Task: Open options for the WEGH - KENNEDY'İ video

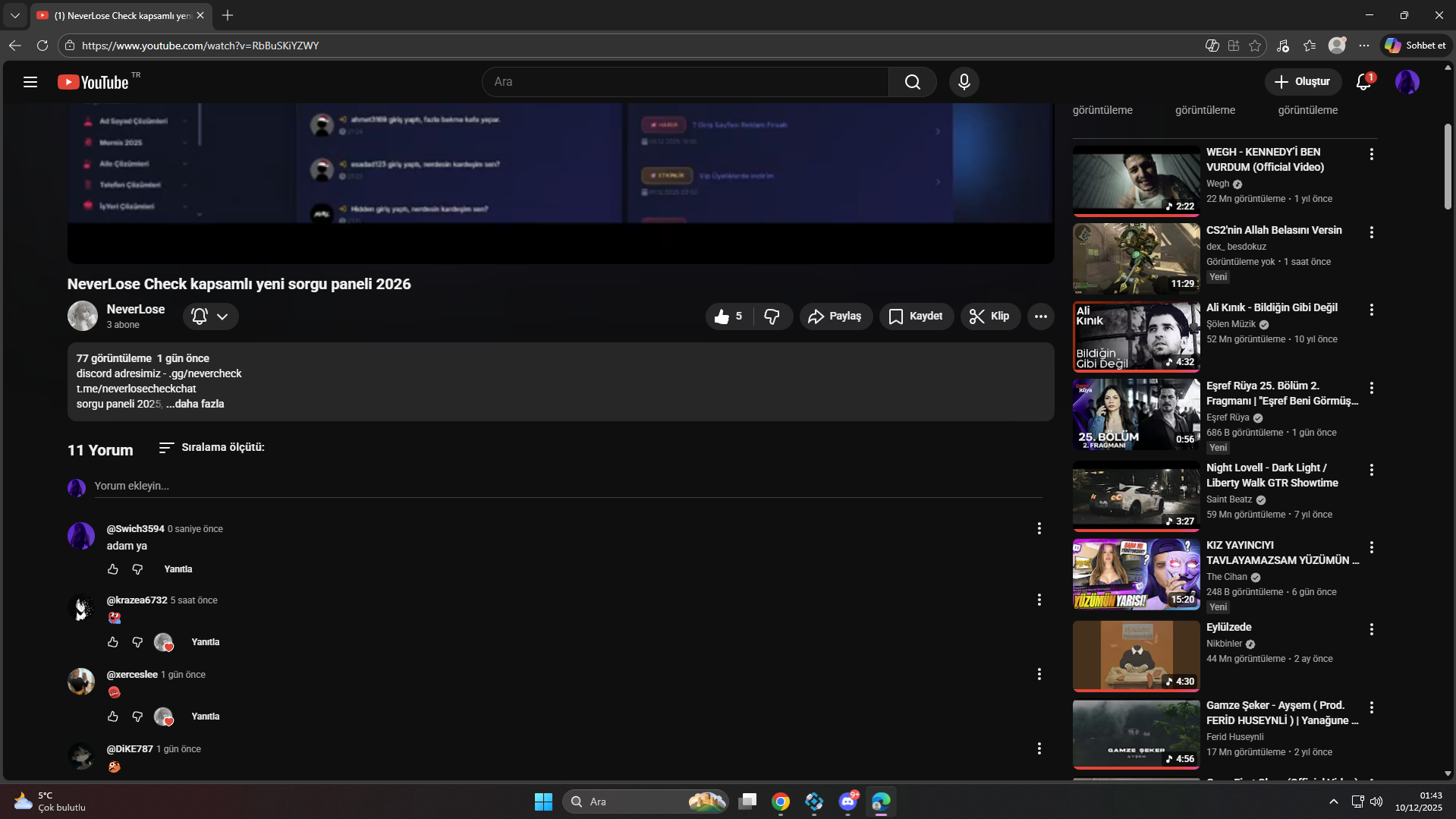Action: tap(1372, 155)
